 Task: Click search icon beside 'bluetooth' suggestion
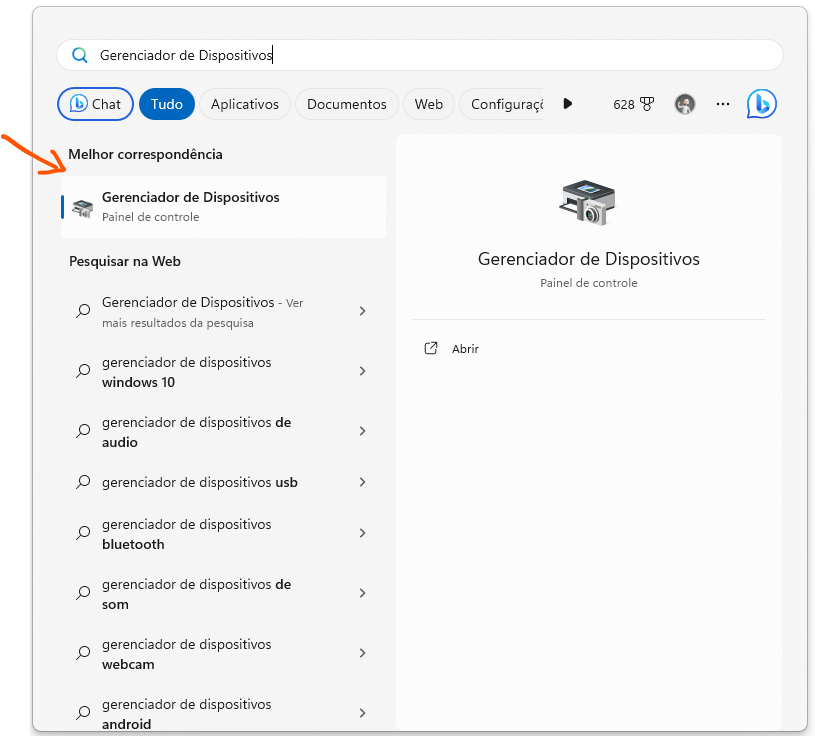coord(83,533)
